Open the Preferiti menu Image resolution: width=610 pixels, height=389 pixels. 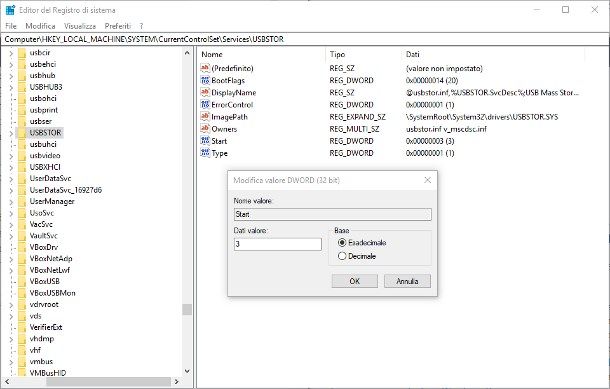[x=117, y=26]
